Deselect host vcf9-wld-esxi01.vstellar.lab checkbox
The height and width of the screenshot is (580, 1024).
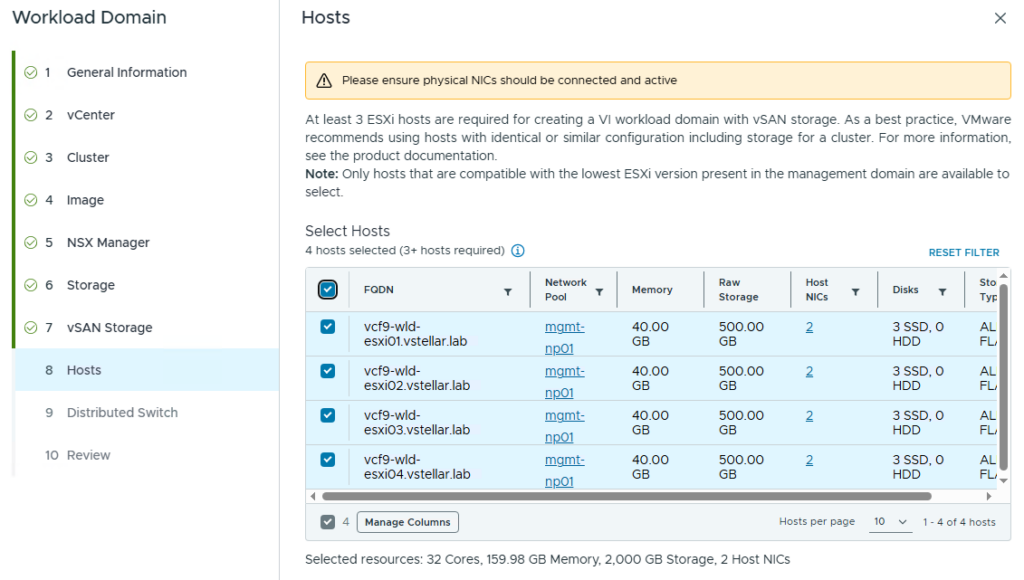(328, 327)
